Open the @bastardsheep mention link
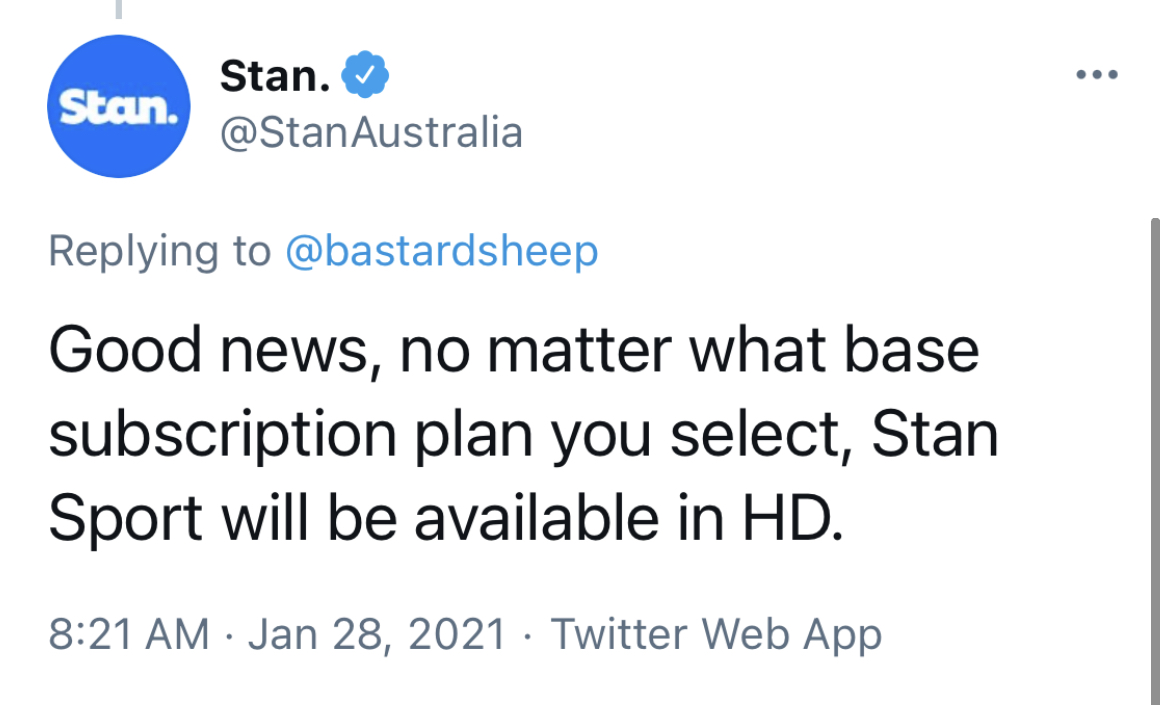Screen dimensions: 1170x705 tap(442, 251)
